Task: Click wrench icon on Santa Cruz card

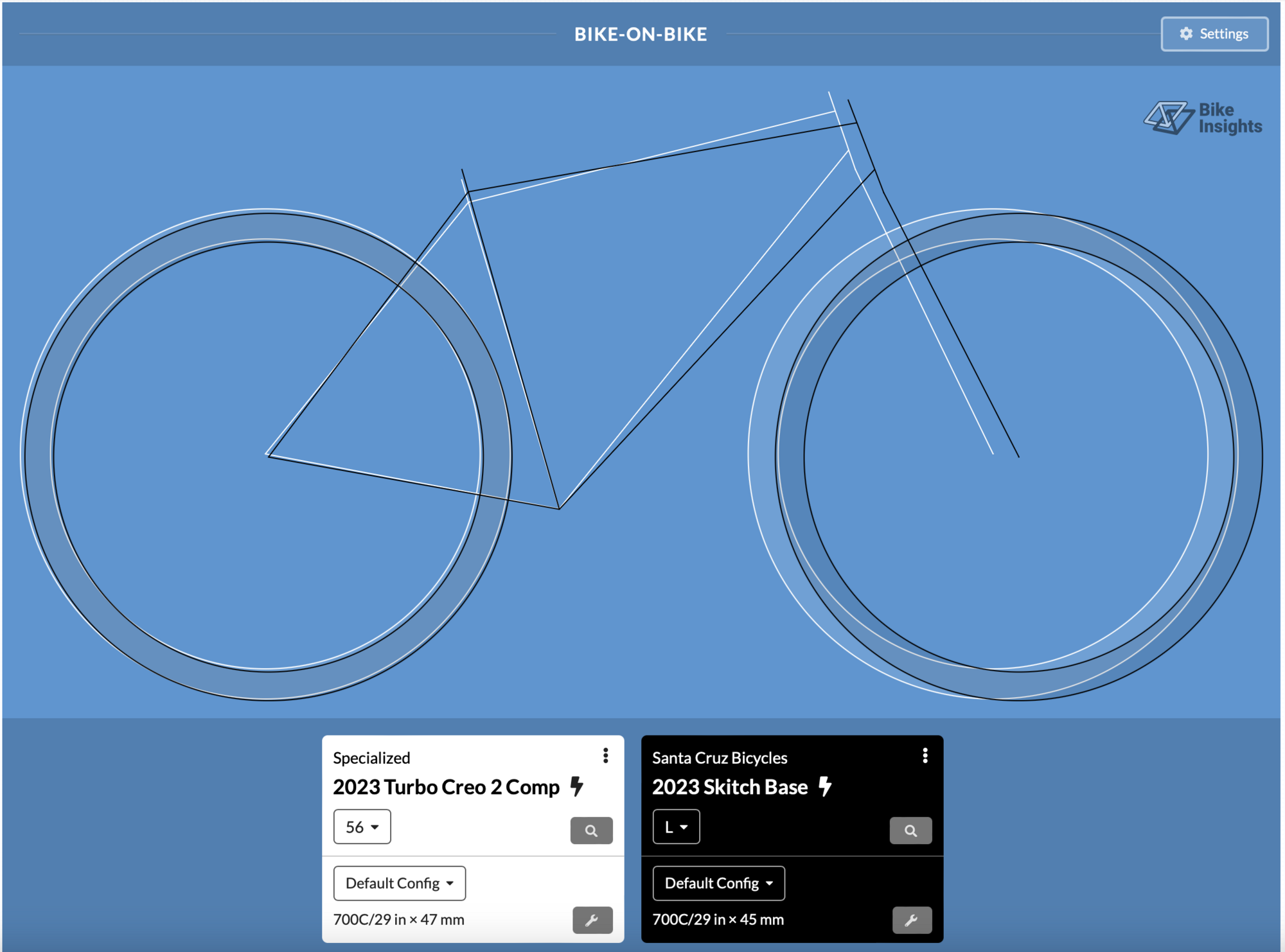Action: click(911, 920)
